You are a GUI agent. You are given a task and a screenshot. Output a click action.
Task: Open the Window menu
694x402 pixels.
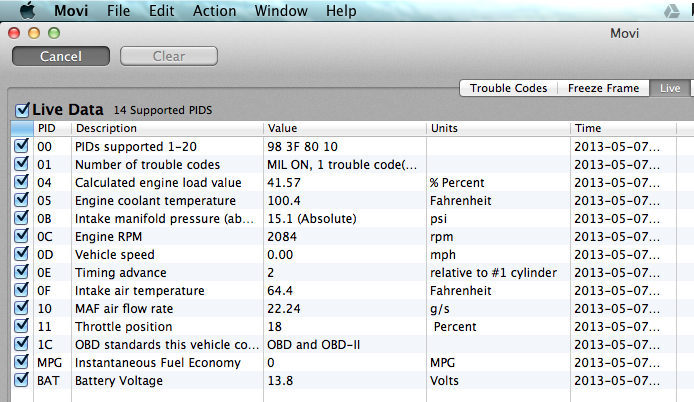281,11
